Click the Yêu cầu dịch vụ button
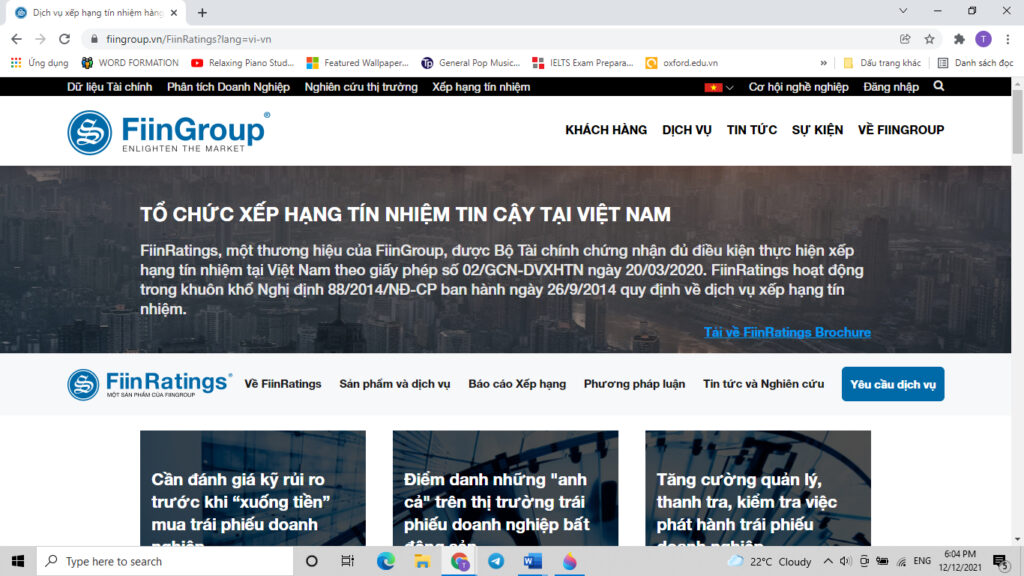This screenshot has height=576, width=1024. [x=893, y=384]
